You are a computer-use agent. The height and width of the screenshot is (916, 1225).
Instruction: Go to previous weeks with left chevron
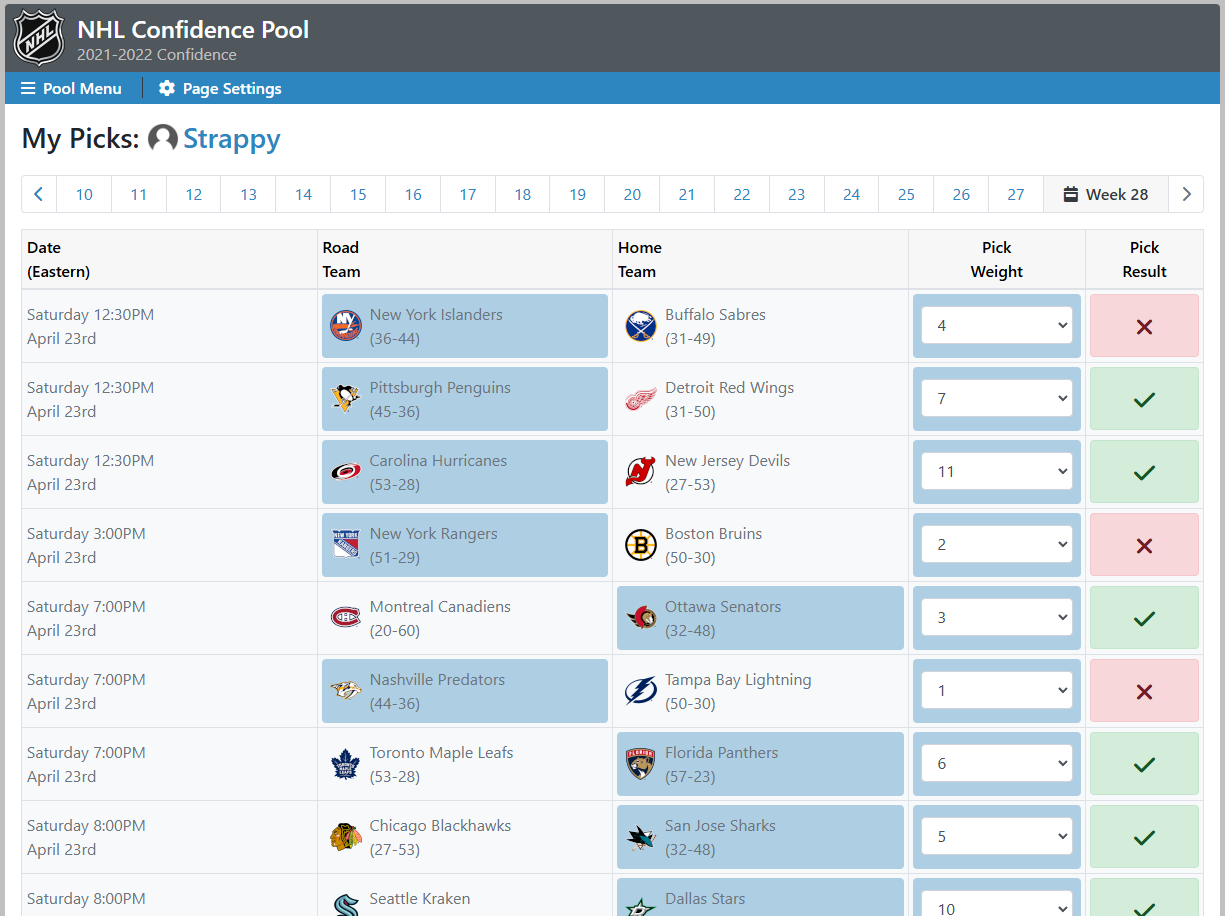pyautogui.click(x=39, y=195)
